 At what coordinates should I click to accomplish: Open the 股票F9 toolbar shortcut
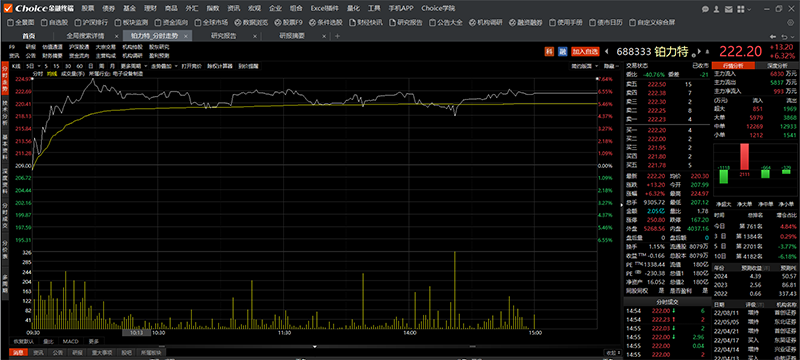(x=289, y=22)
